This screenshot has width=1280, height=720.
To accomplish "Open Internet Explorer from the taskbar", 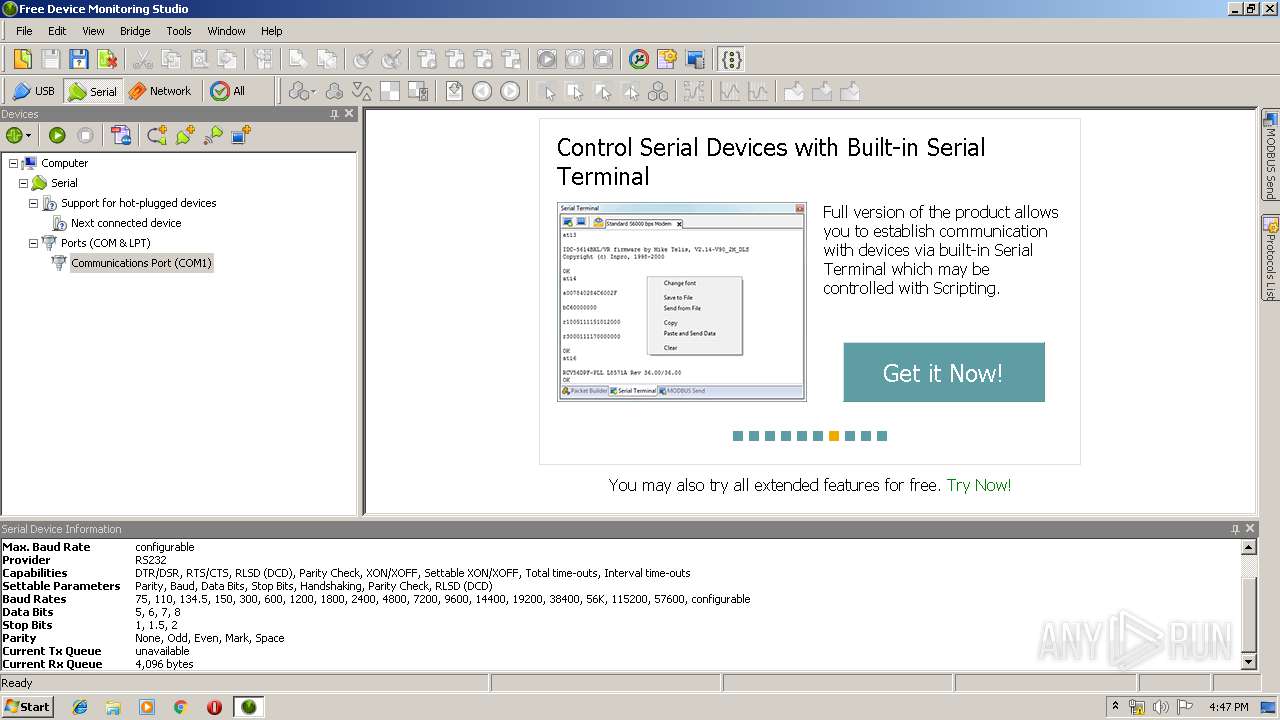I will click(x=80, y=706).
